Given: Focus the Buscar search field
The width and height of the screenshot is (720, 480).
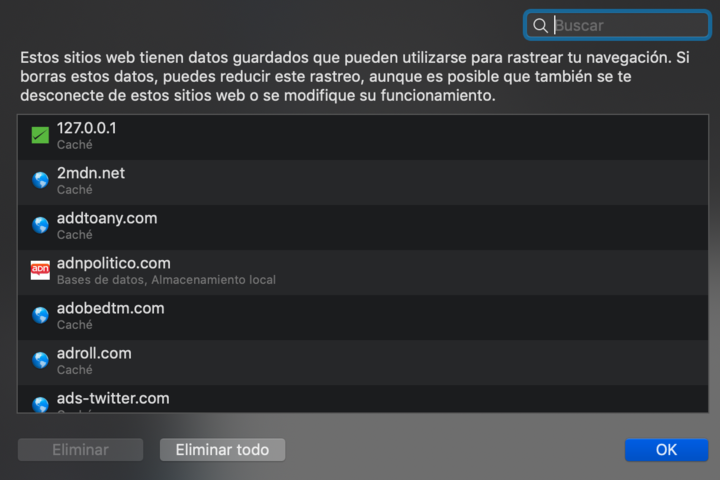Looking at the screenshot, I should pyautogui.click(x=617, y=25).
